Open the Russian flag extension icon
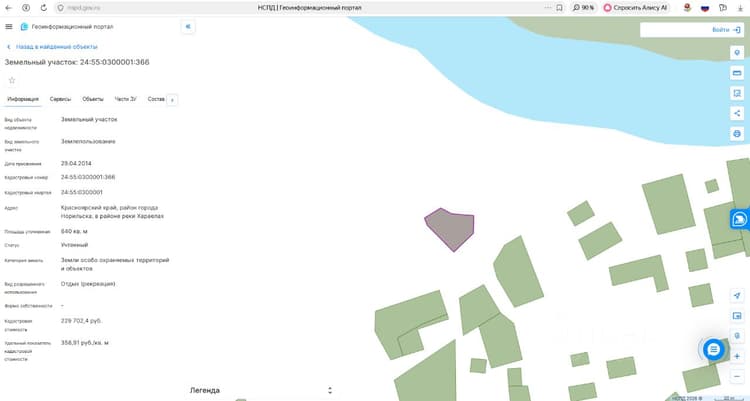750x401 pixels. (705, 8)
